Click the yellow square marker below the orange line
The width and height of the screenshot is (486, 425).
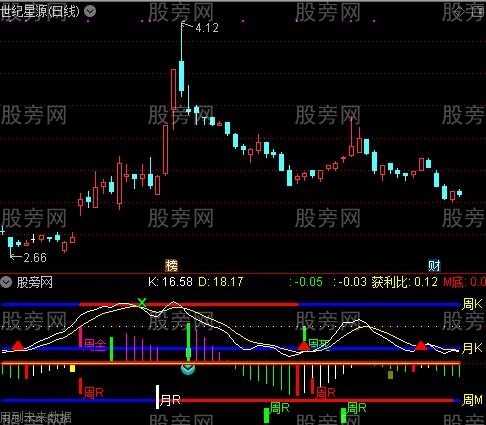point(72,368)
